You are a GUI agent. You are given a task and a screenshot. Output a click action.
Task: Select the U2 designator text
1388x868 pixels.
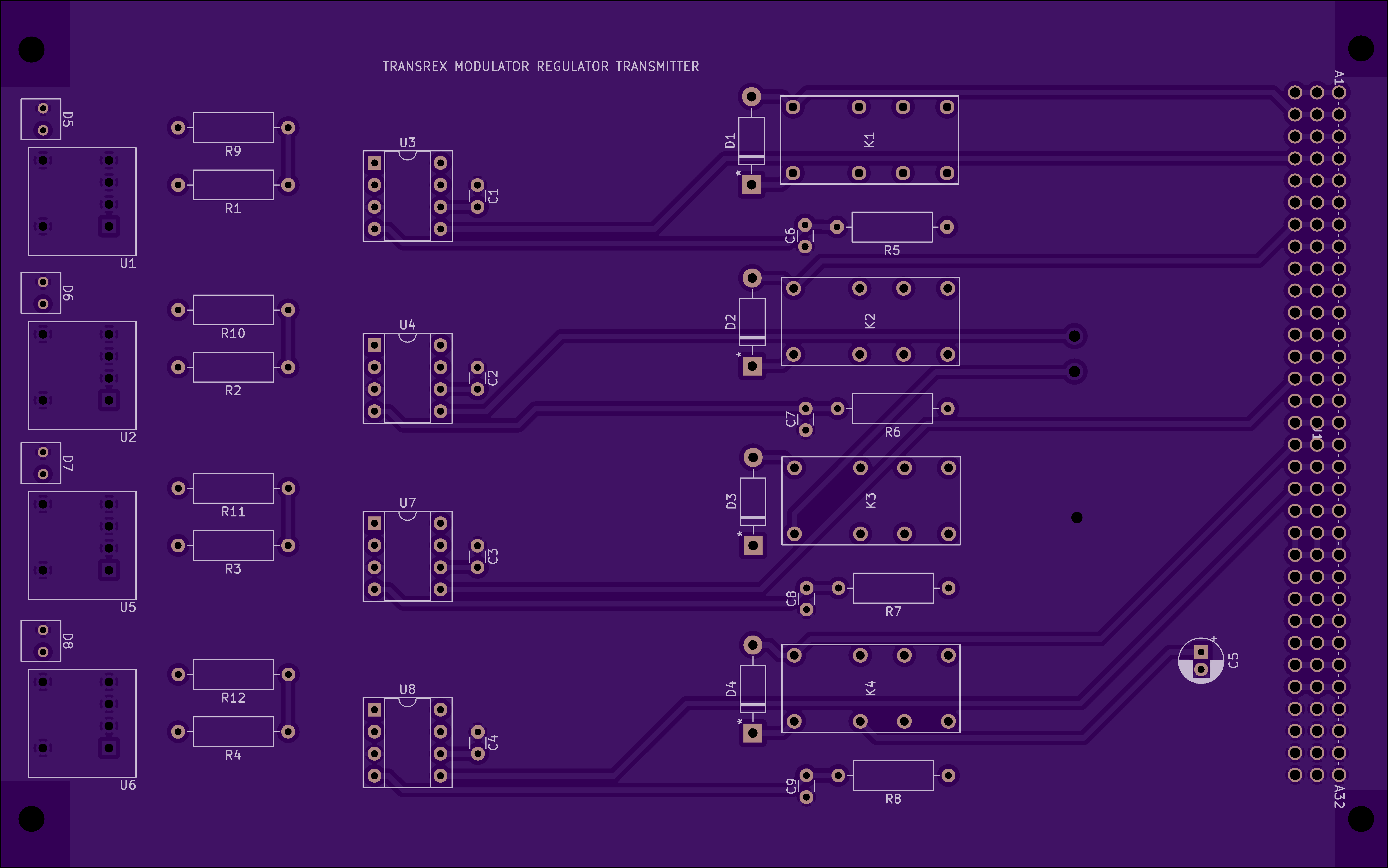coord(127,437)
